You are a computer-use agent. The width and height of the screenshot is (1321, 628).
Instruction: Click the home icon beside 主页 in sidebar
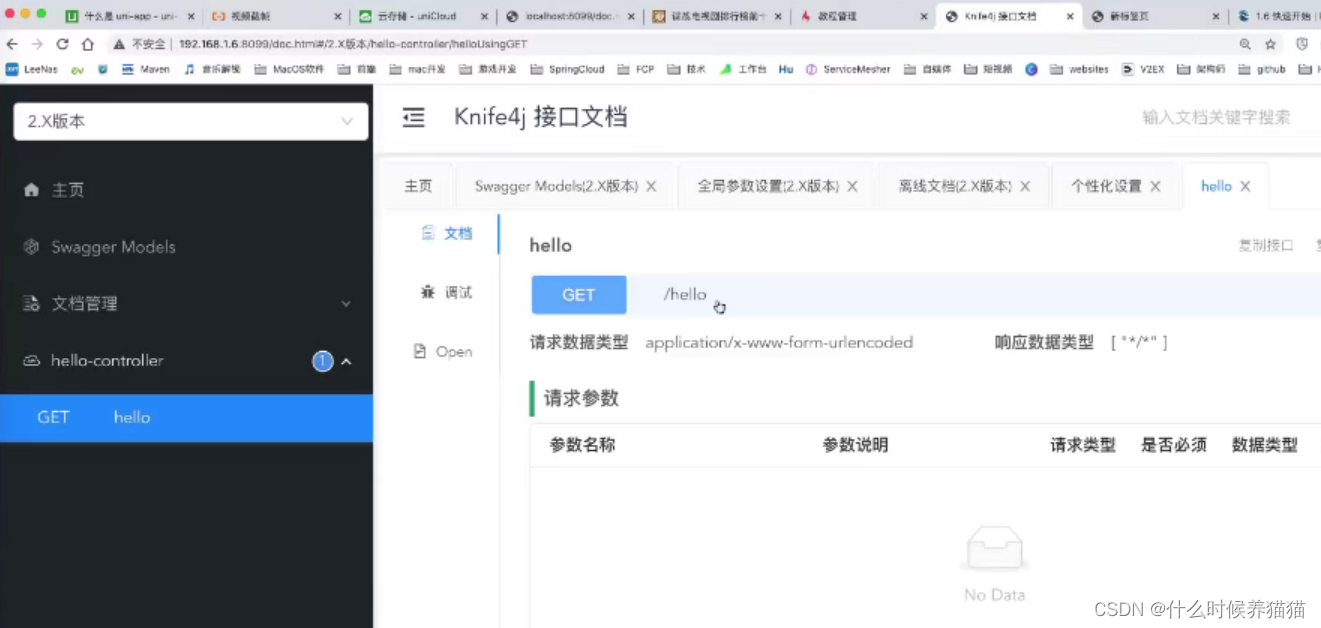(x=31, y=190)
